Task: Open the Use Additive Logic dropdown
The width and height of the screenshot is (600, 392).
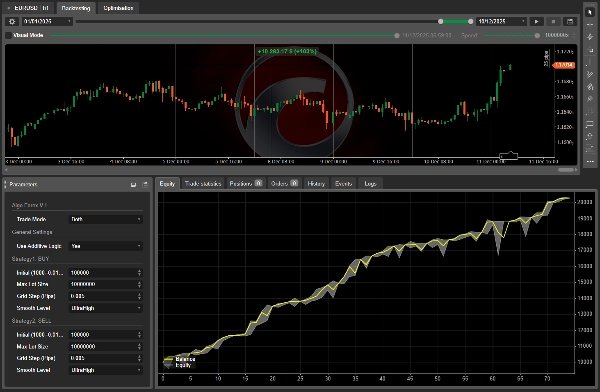Action: click(x=106, y=246)
